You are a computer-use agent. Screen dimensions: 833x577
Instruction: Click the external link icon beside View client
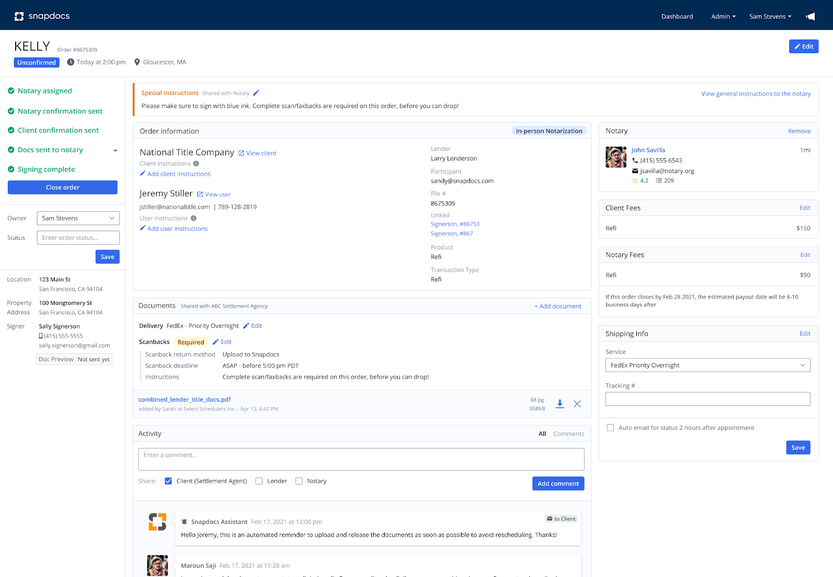(241, 153)
